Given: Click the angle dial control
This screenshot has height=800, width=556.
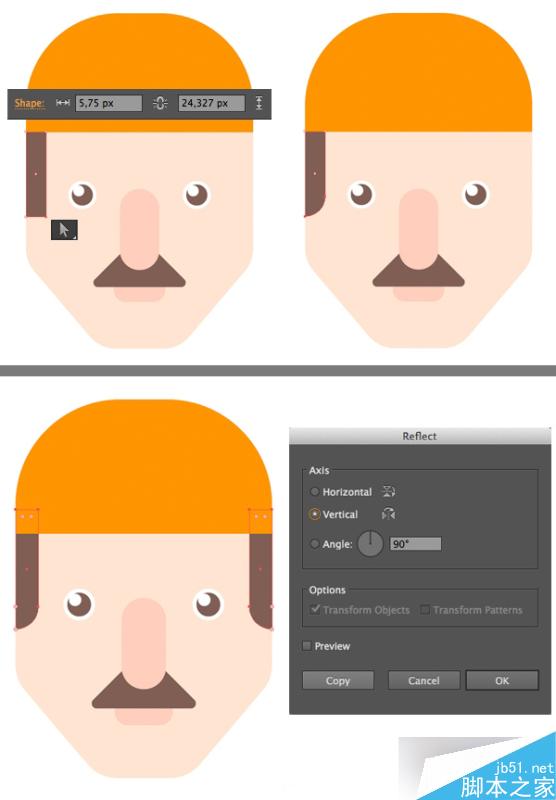Looking at the screenshot, I should click(370, 543).
